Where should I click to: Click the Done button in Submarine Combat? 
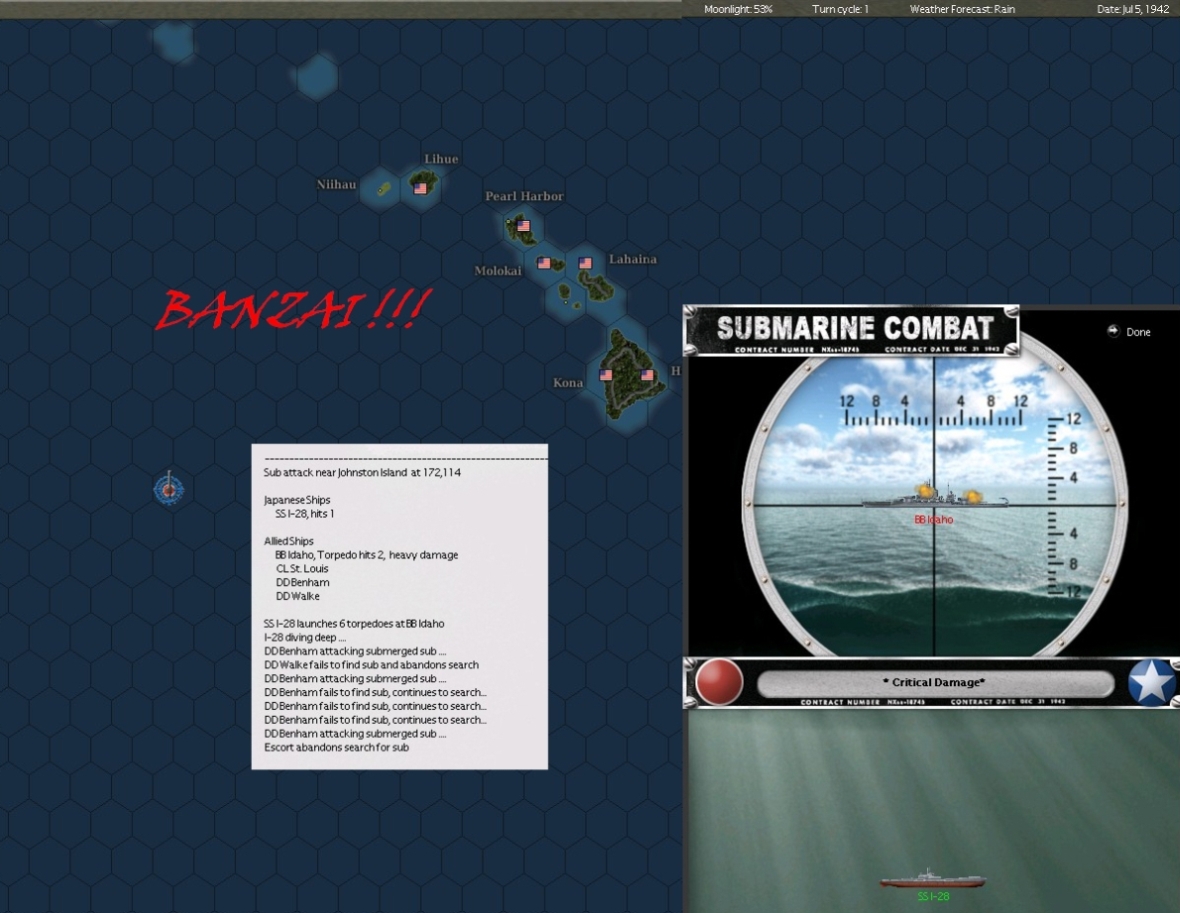(x=1129, y=331)
